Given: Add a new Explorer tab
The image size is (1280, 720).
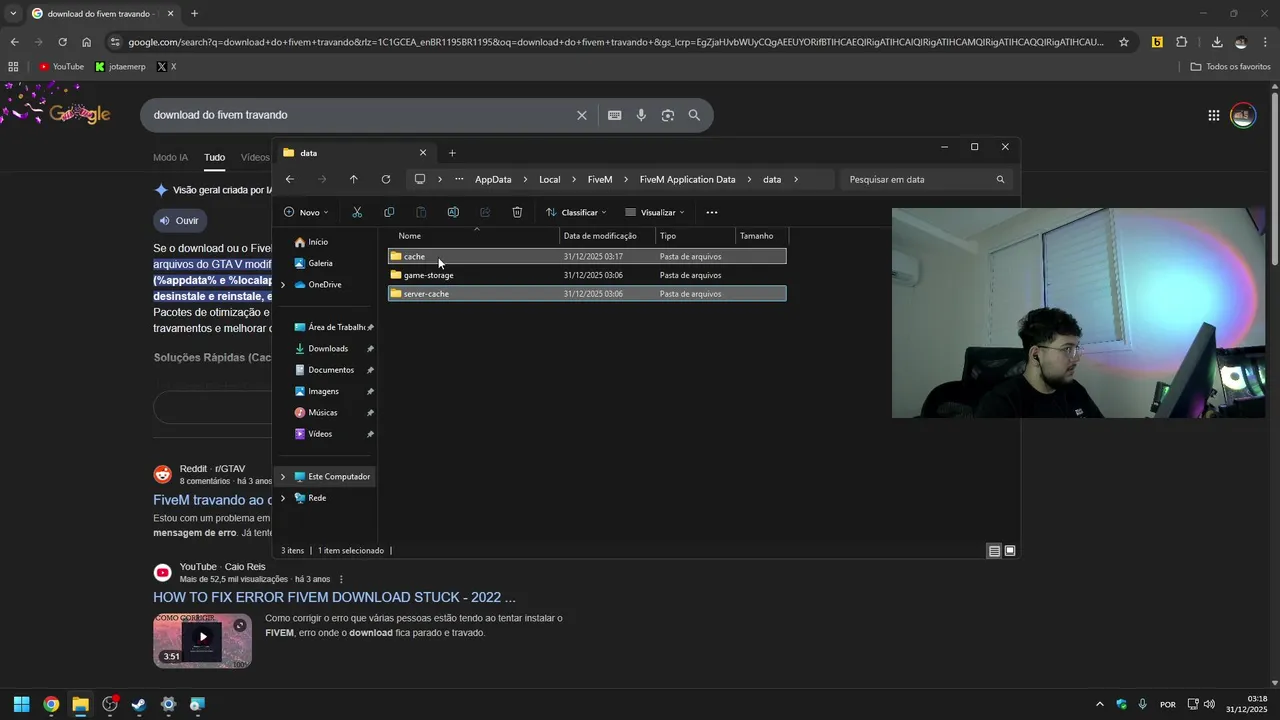Looking at the screenshot, I should [452, 153].
